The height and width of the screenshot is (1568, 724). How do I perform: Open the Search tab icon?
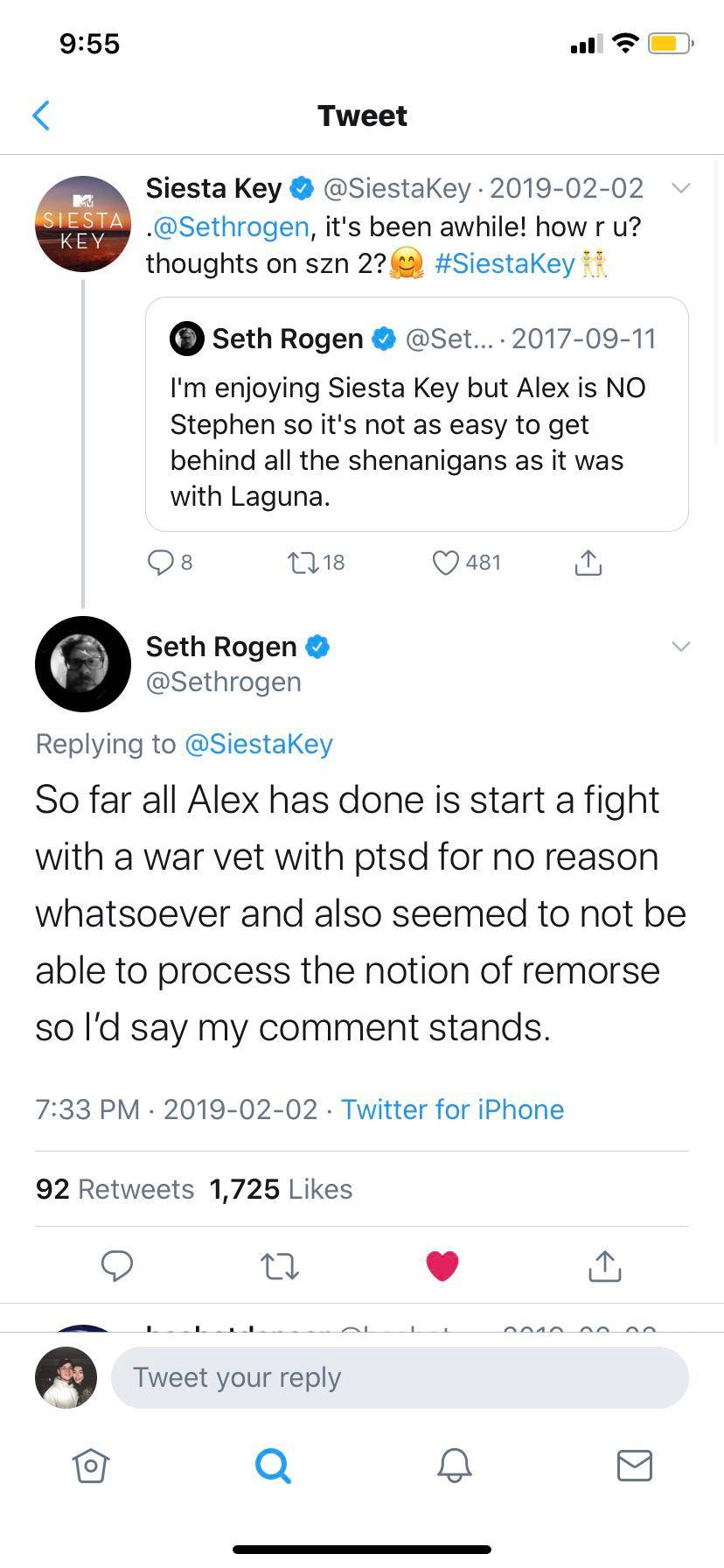pos(271,1467)
